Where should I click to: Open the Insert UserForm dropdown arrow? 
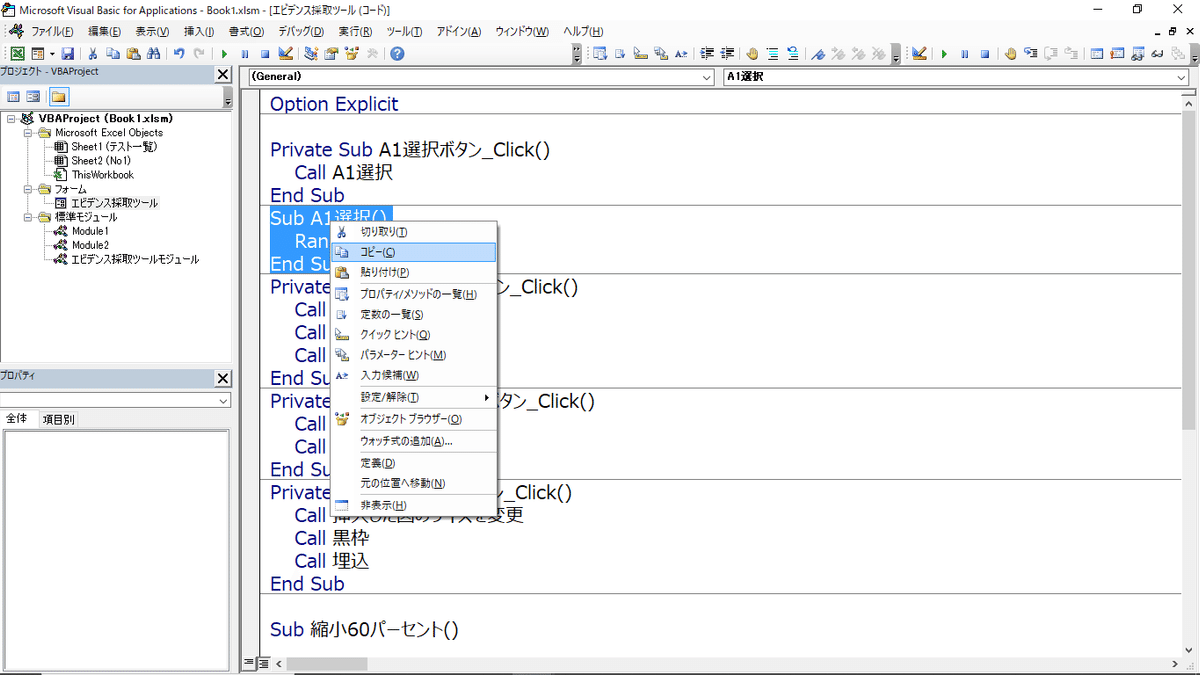click(52, 53)
